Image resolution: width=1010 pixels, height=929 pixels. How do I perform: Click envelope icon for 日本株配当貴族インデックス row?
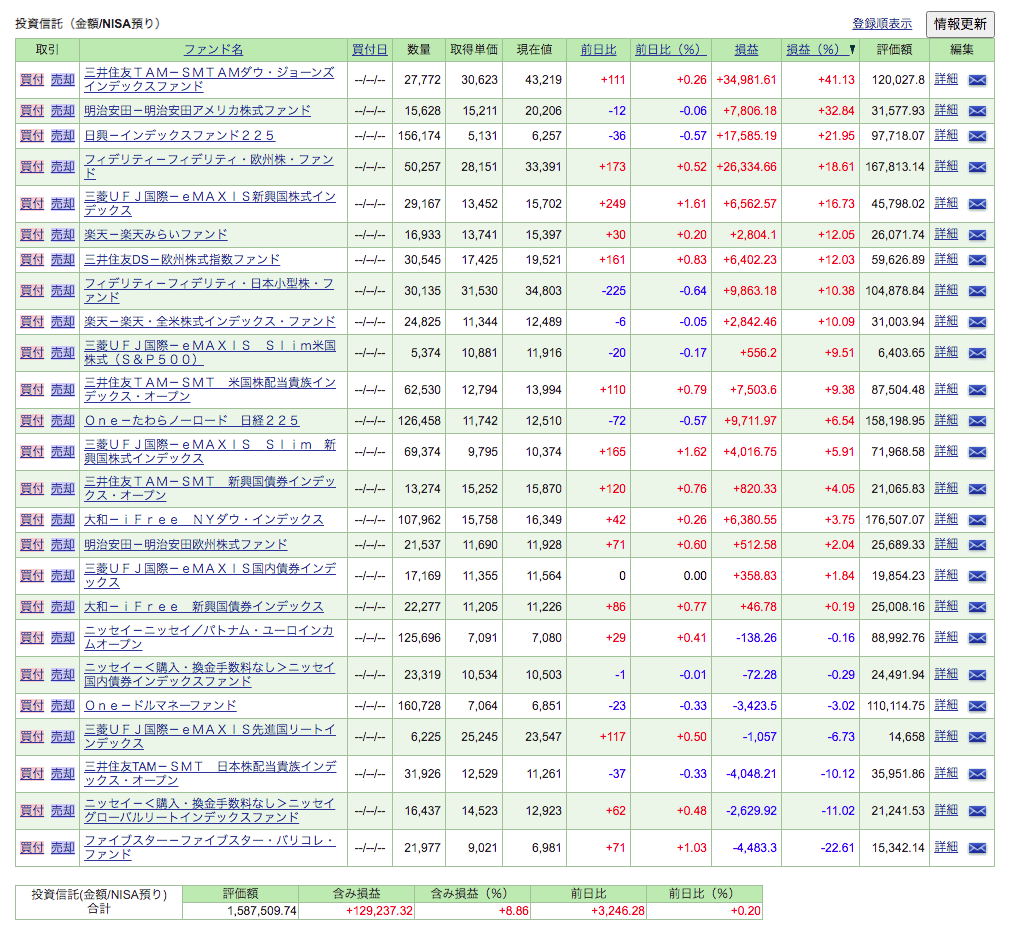[977, 774]
